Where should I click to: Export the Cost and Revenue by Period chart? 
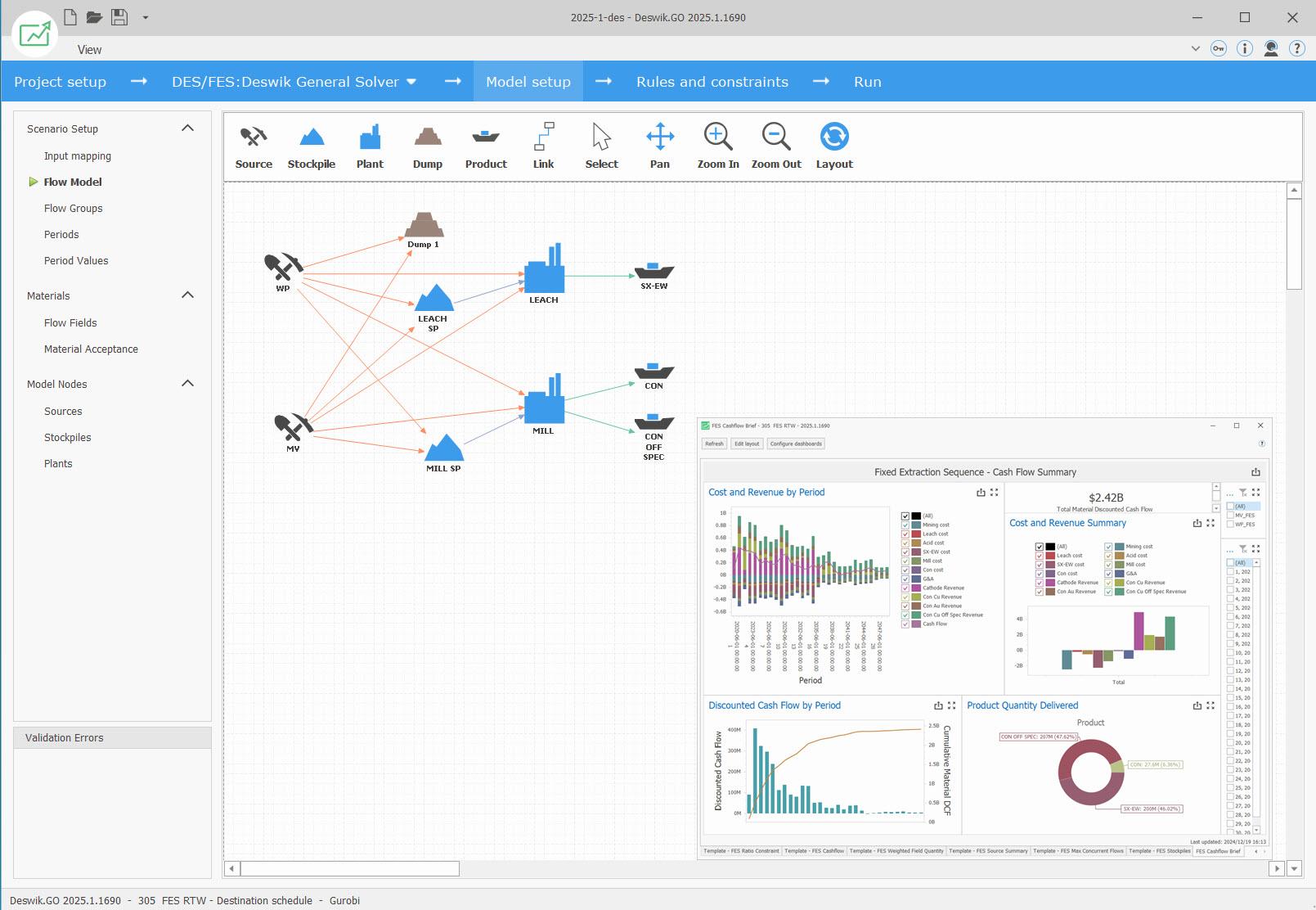(981, 493)
